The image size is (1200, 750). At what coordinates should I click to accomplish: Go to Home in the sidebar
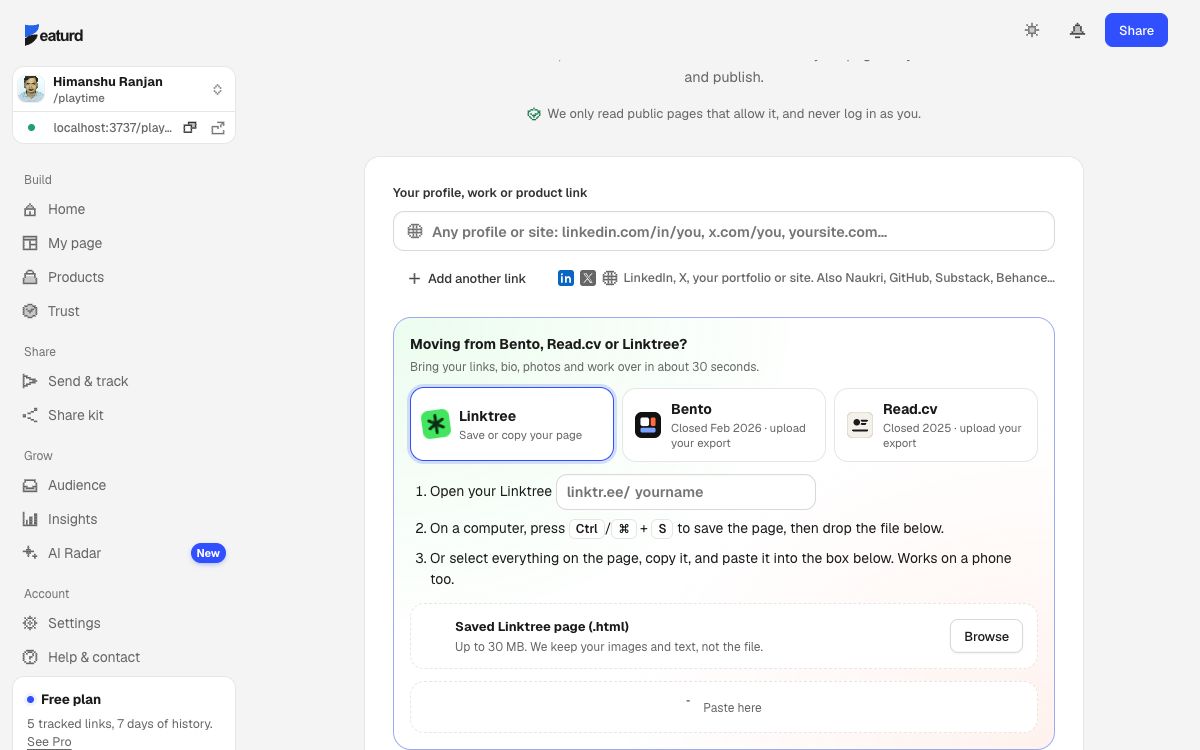click(124, 209)
